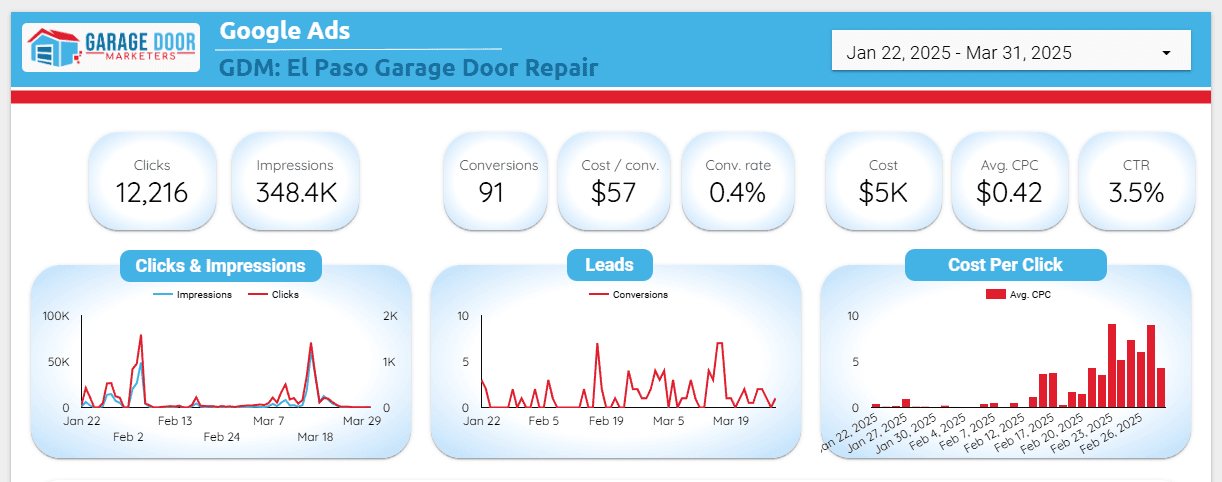Click the CTR value 3.5%
The width and height of the screenshot is (1222, 482).
pyautogui.click(x=1136, y=193)
